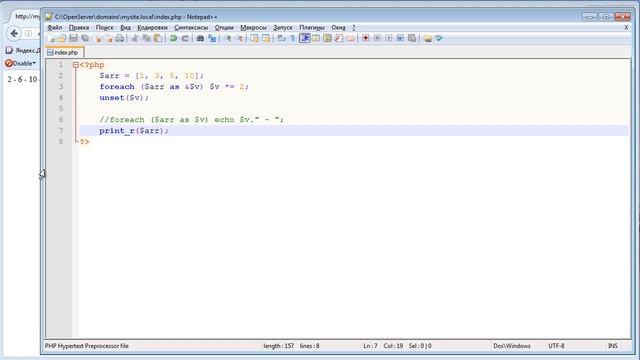The width and height of the screenshot is (640, 360).
Task: Click the unset($v); code line
Action: [124, 98]
